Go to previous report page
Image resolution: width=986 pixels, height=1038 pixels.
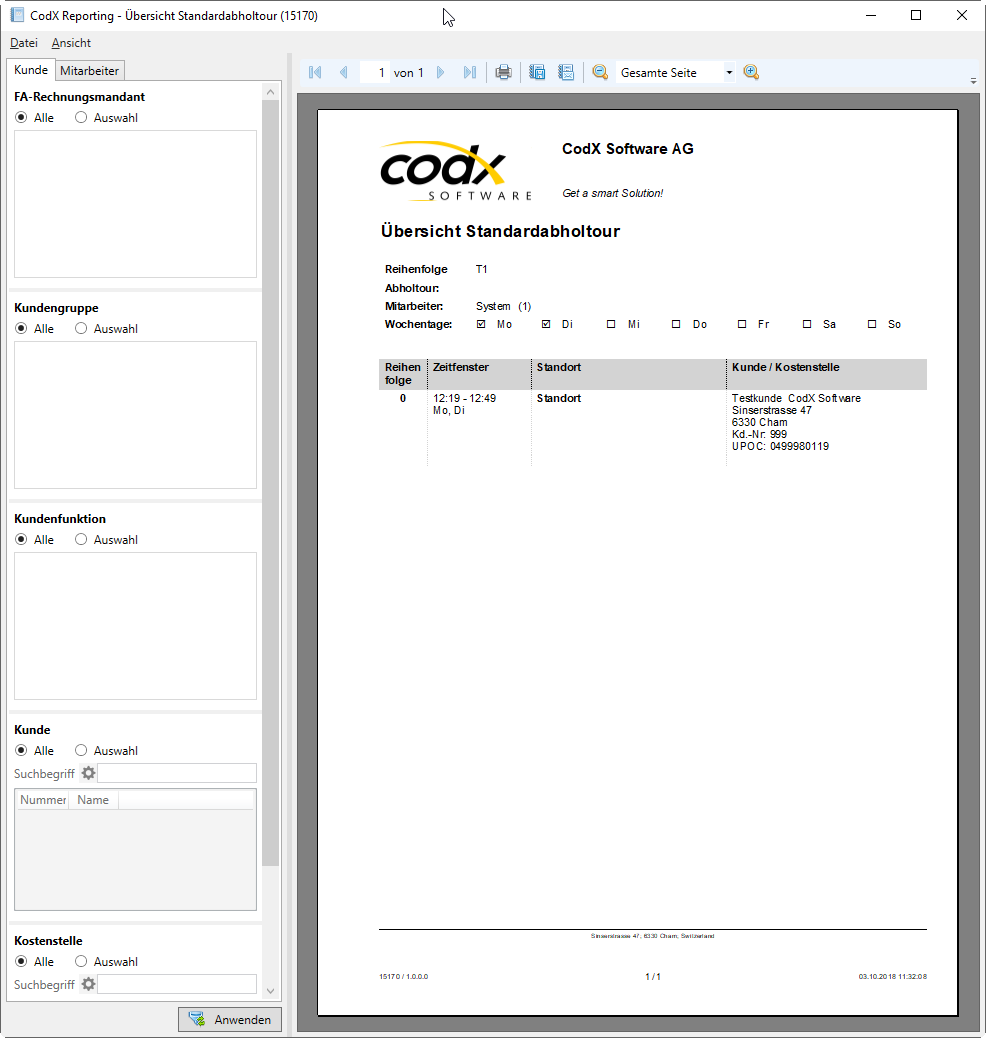click(x=344, y=72)
